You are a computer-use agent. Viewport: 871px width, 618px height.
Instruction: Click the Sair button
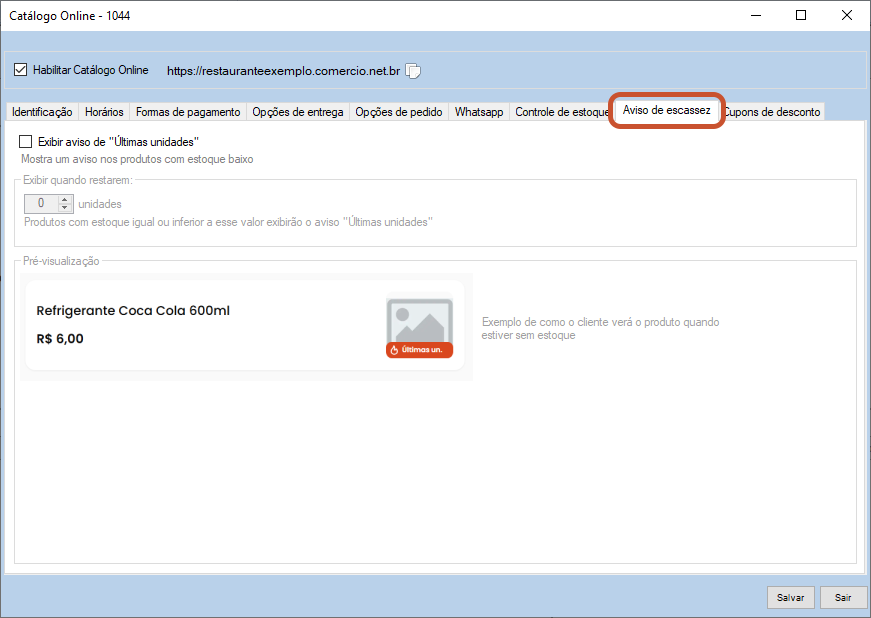[843, 597]
